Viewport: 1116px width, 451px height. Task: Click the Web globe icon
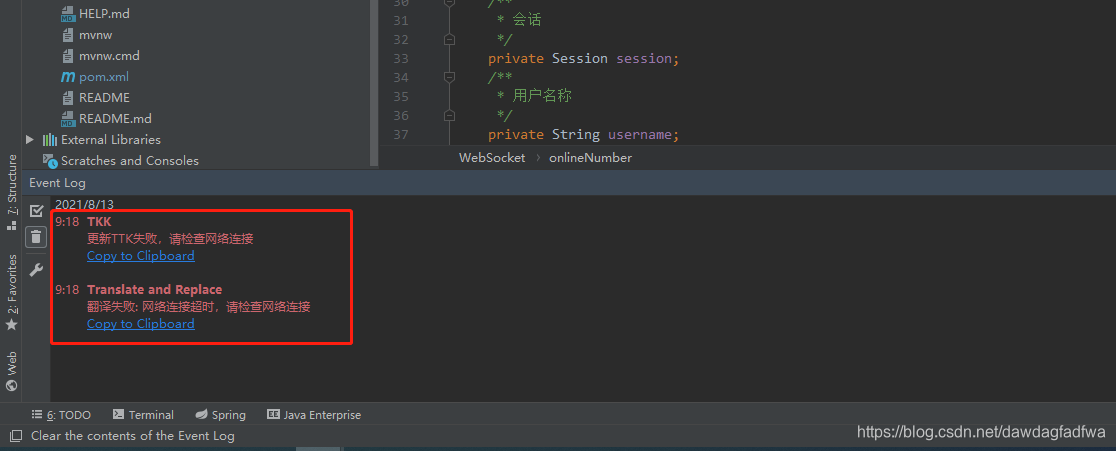[x=11, y=386]
